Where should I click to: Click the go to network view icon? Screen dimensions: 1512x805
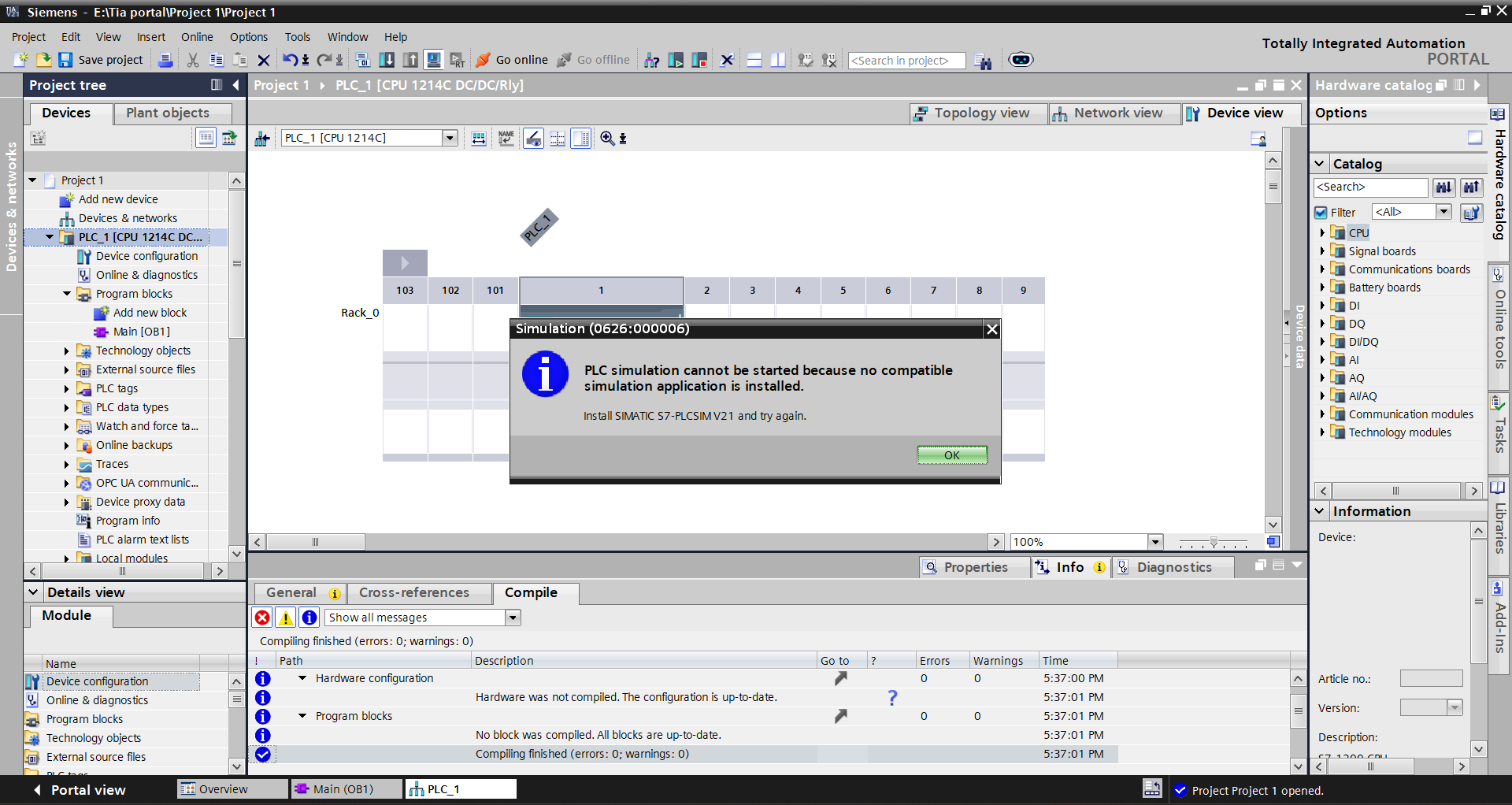[x=262, y=139]
